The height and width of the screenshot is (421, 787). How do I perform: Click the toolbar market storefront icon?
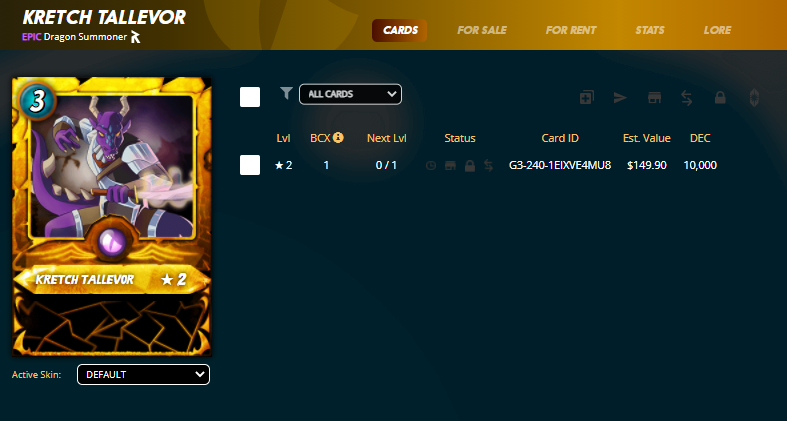(x=654, y=97)
